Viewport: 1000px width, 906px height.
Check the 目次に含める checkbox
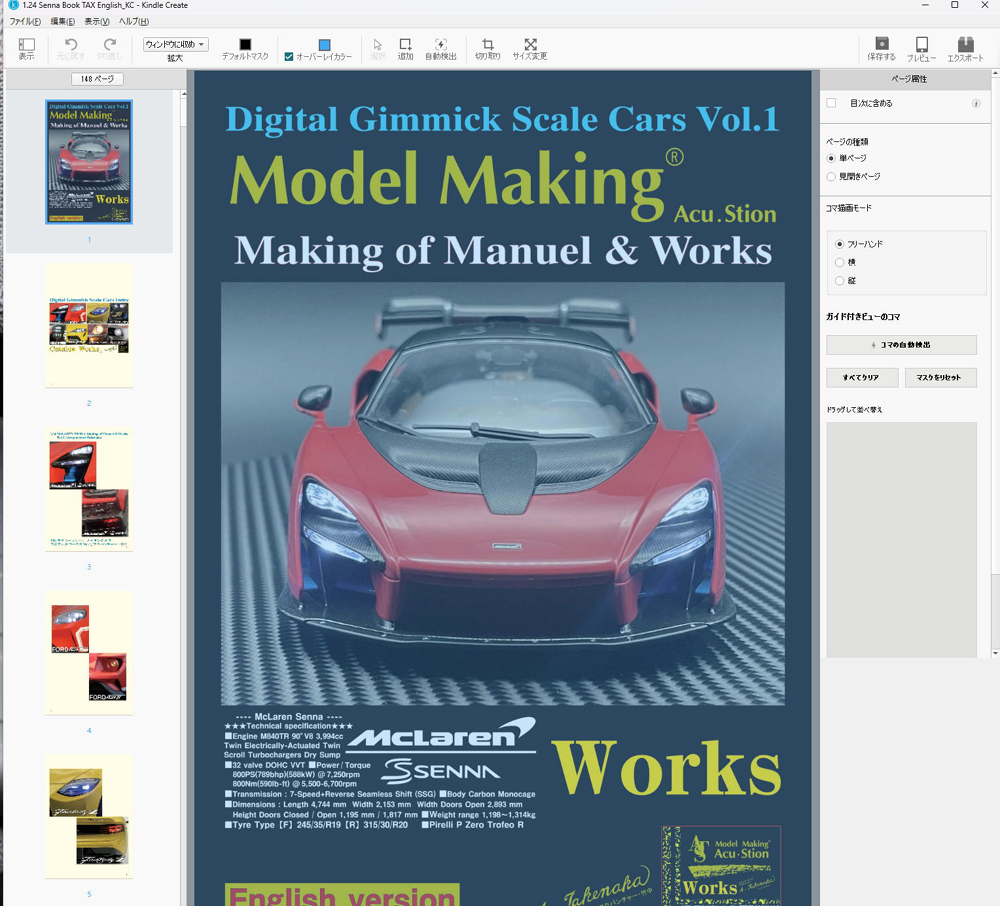(x=831, y=103)
